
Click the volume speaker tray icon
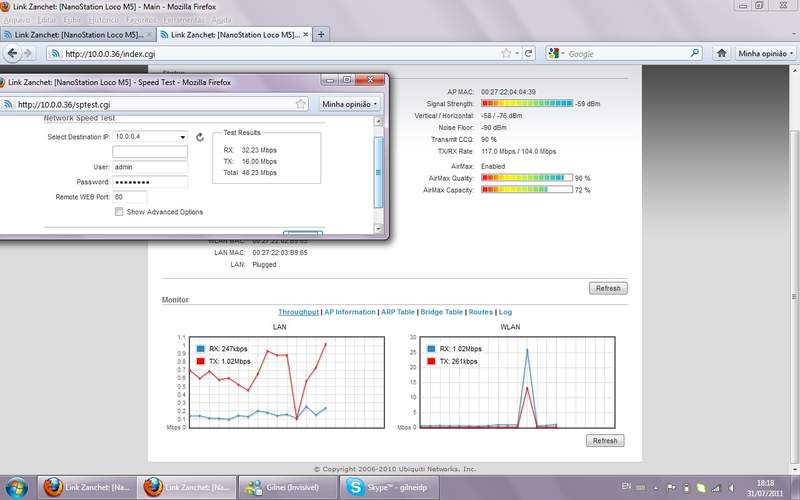tap(731, 488)
